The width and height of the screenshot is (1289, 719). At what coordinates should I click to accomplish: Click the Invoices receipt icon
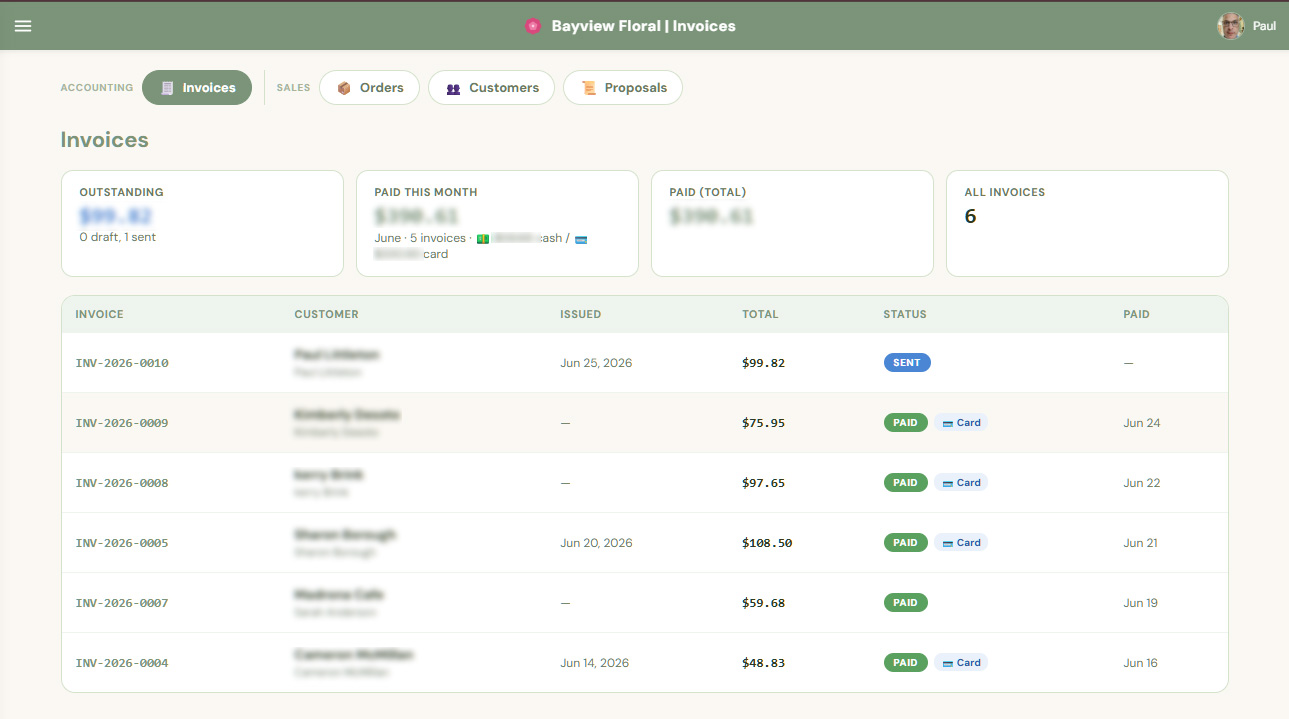[167, 88]
